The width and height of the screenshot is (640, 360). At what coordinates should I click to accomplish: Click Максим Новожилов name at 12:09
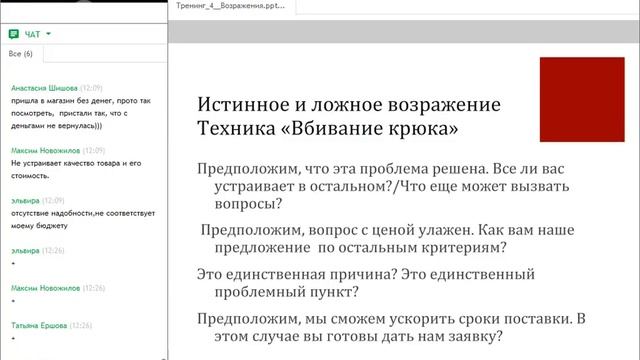(45, 151)
